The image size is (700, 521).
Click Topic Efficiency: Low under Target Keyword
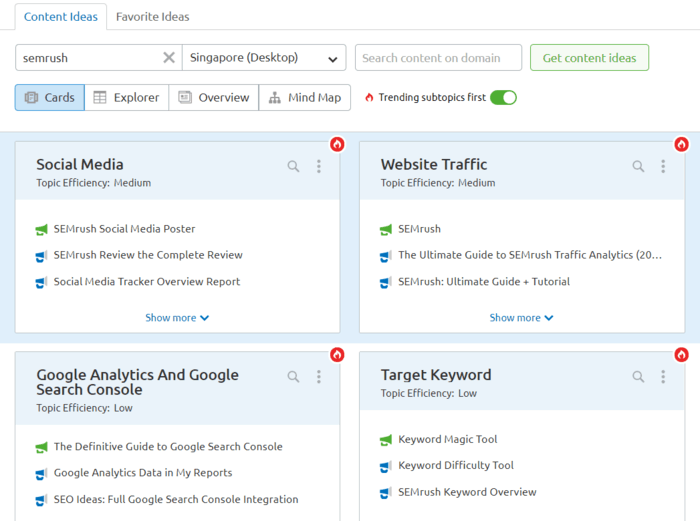[x=429, y=393]
